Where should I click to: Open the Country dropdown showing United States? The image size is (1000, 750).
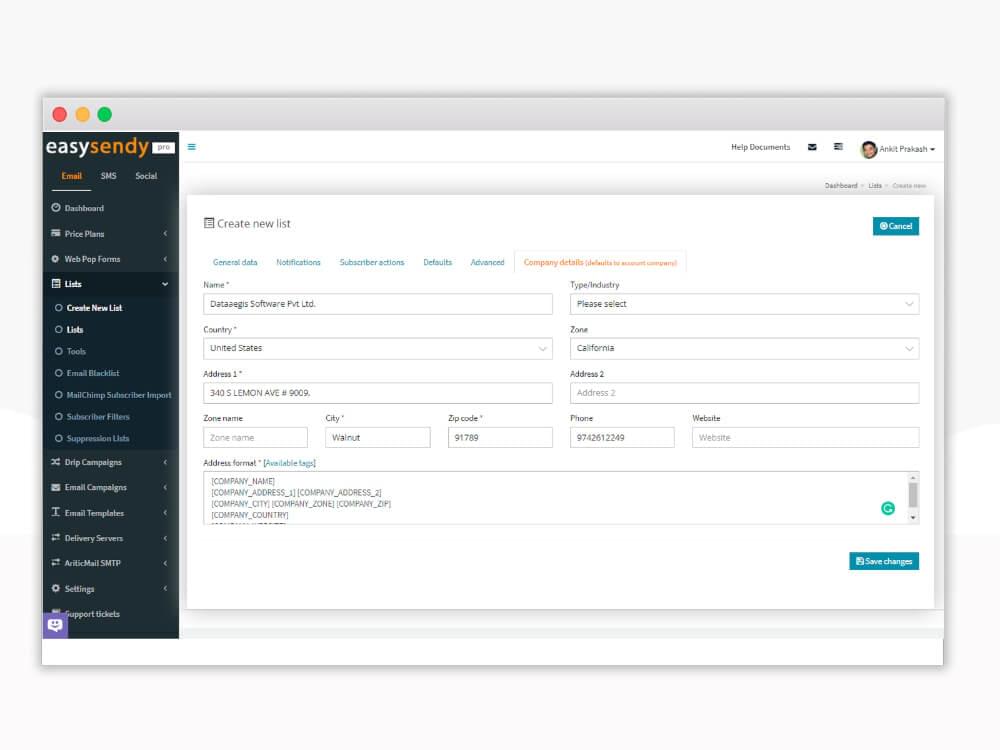378,348
